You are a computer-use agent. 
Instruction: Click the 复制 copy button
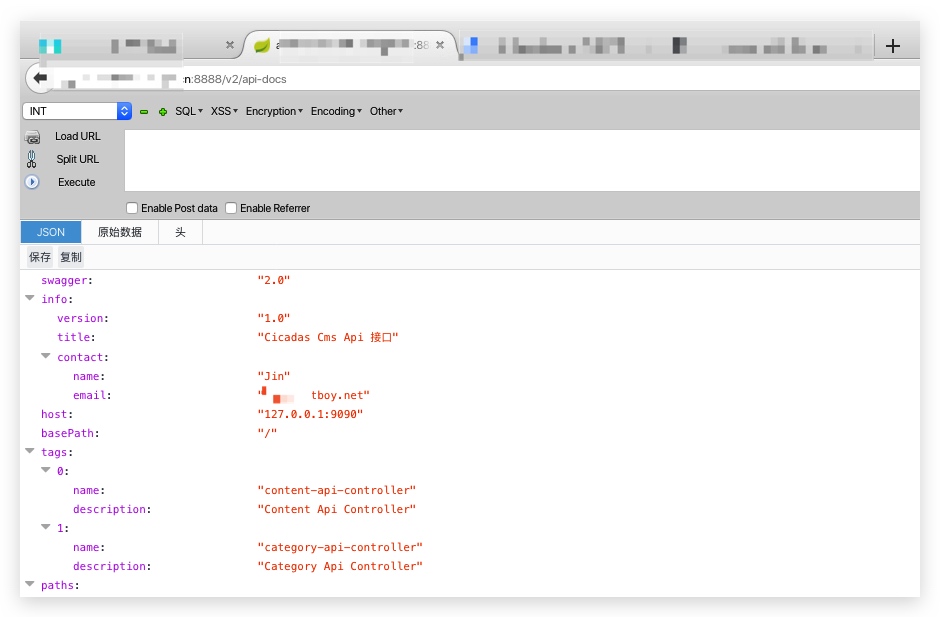71,257
